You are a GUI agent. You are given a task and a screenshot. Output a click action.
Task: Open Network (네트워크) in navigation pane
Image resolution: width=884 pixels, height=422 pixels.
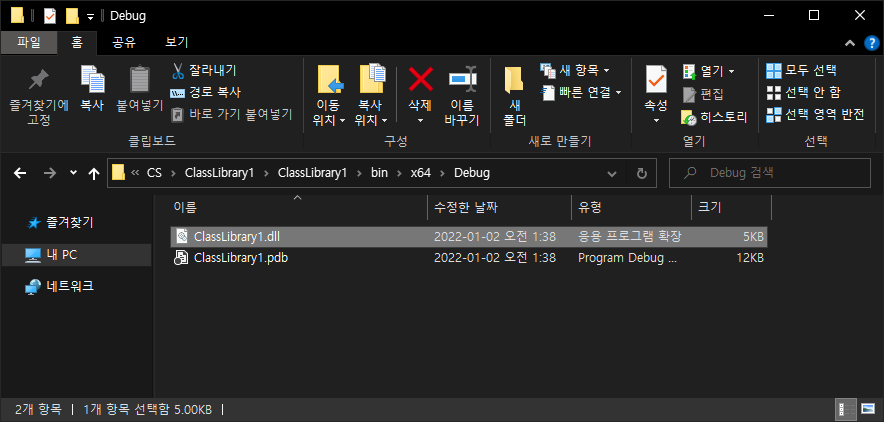click(59, 286)
